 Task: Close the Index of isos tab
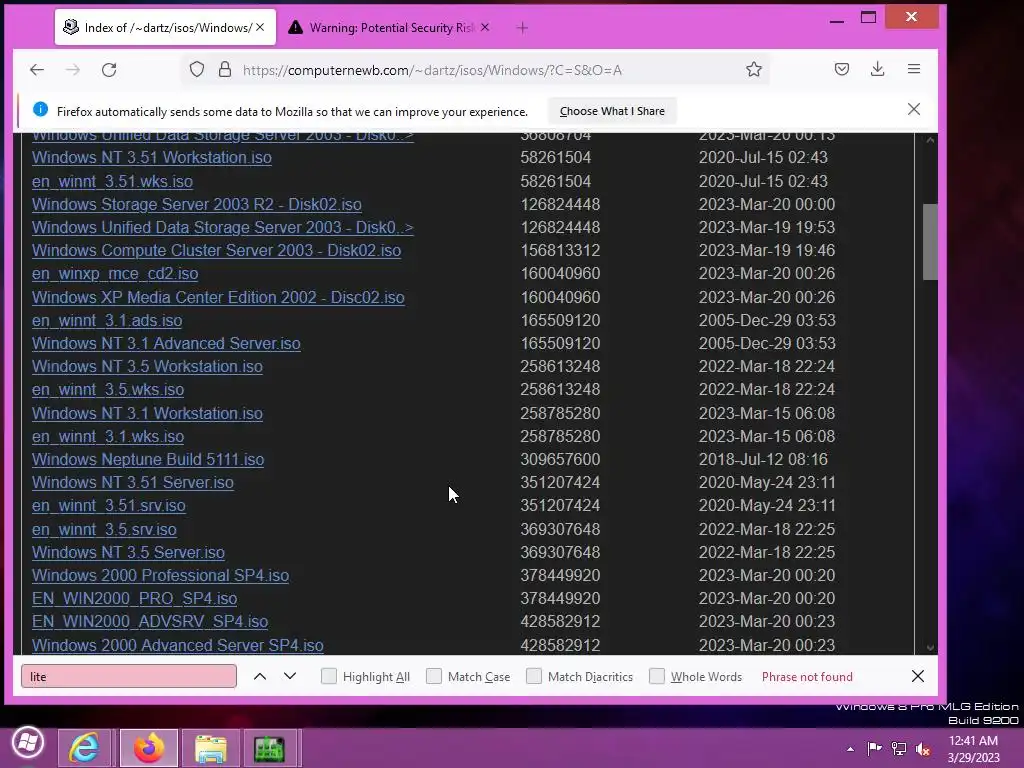[260, 27]
